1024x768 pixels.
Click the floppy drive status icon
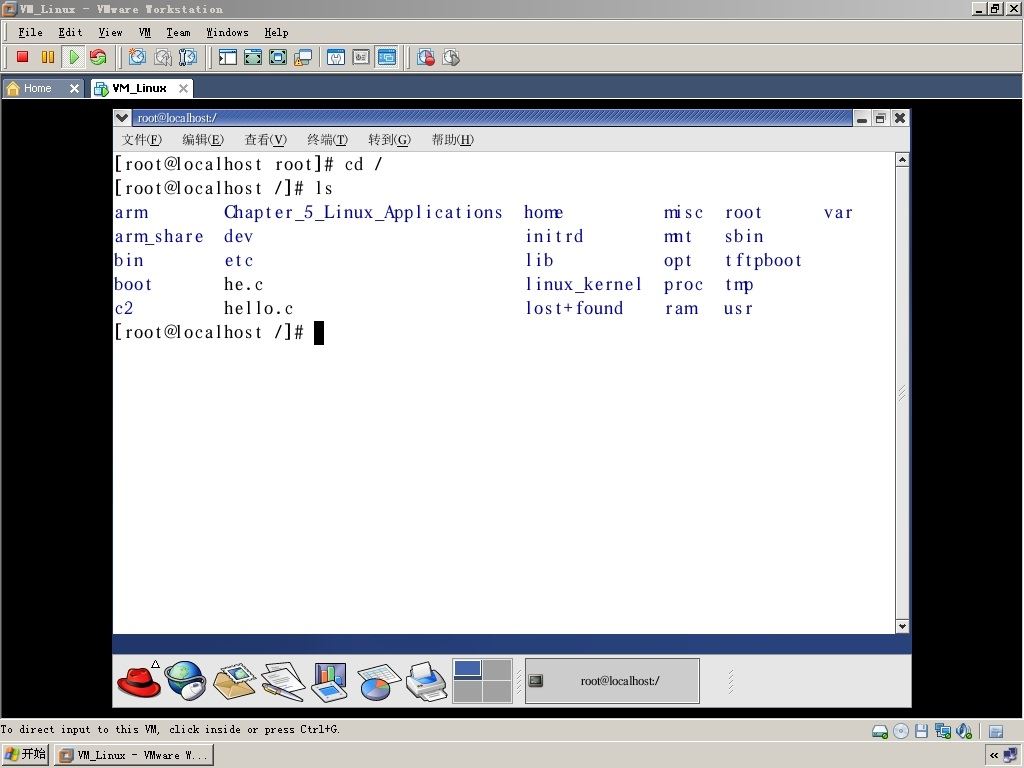tap(921, 731)
